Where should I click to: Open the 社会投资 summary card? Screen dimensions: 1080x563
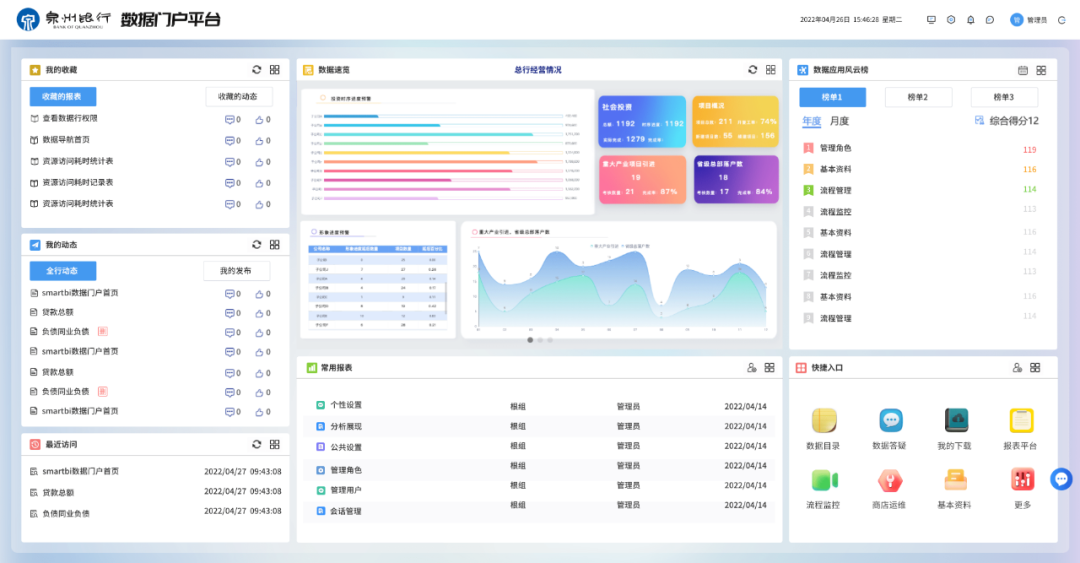coord(642,121)
